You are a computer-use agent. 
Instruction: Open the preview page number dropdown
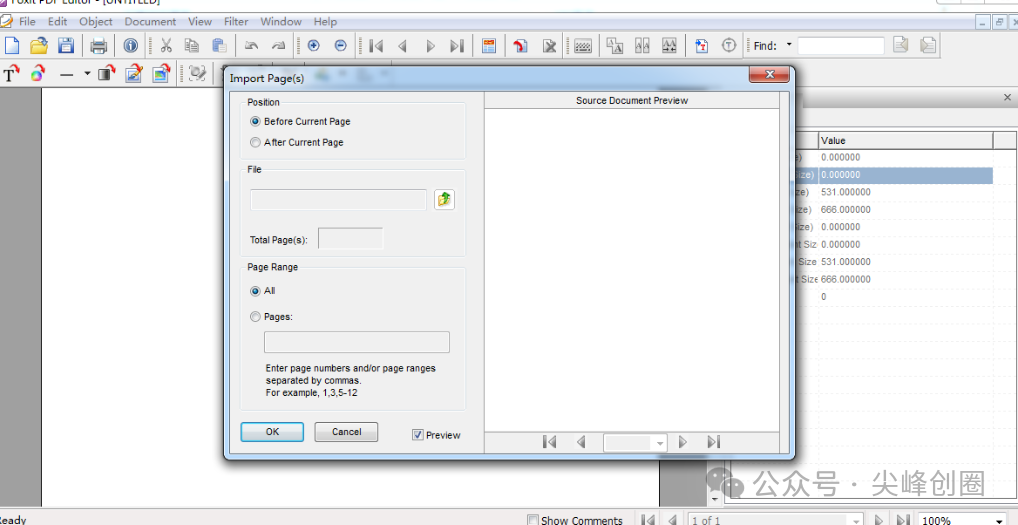660,443
